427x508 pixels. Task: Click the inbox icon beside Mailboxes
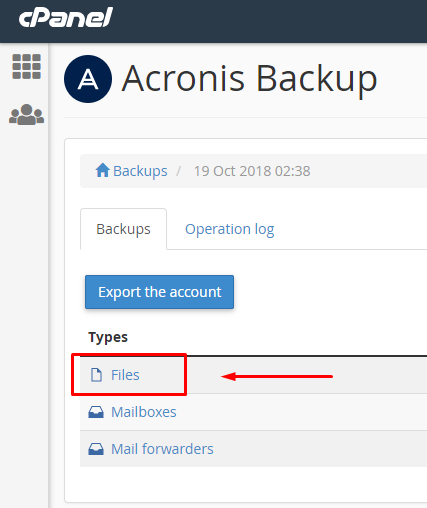[96, 412]
